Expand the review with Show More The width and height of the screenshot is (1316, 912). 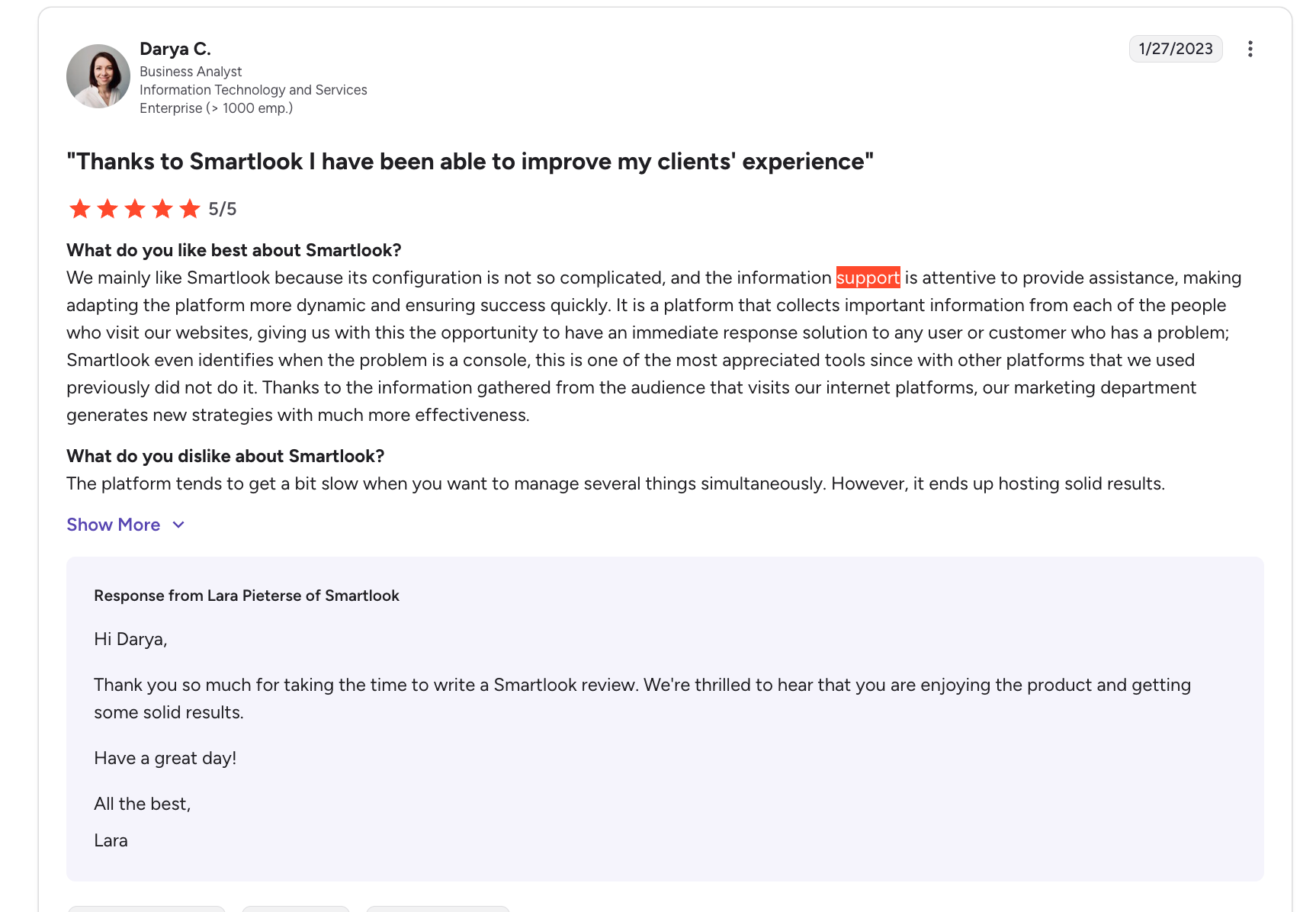point(114,525)
